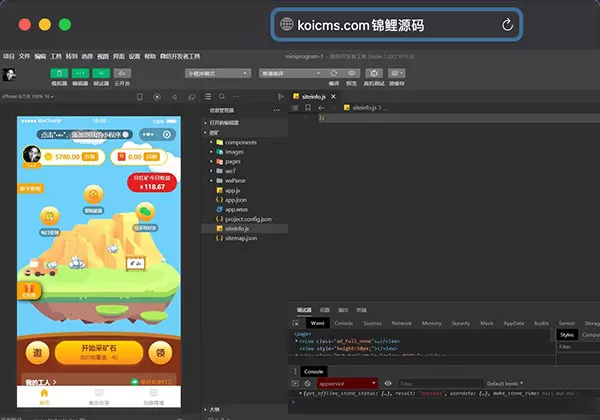Click the browser reload icon
The width and height of the screenshot is (600, 420).
(x=507, y=25)
